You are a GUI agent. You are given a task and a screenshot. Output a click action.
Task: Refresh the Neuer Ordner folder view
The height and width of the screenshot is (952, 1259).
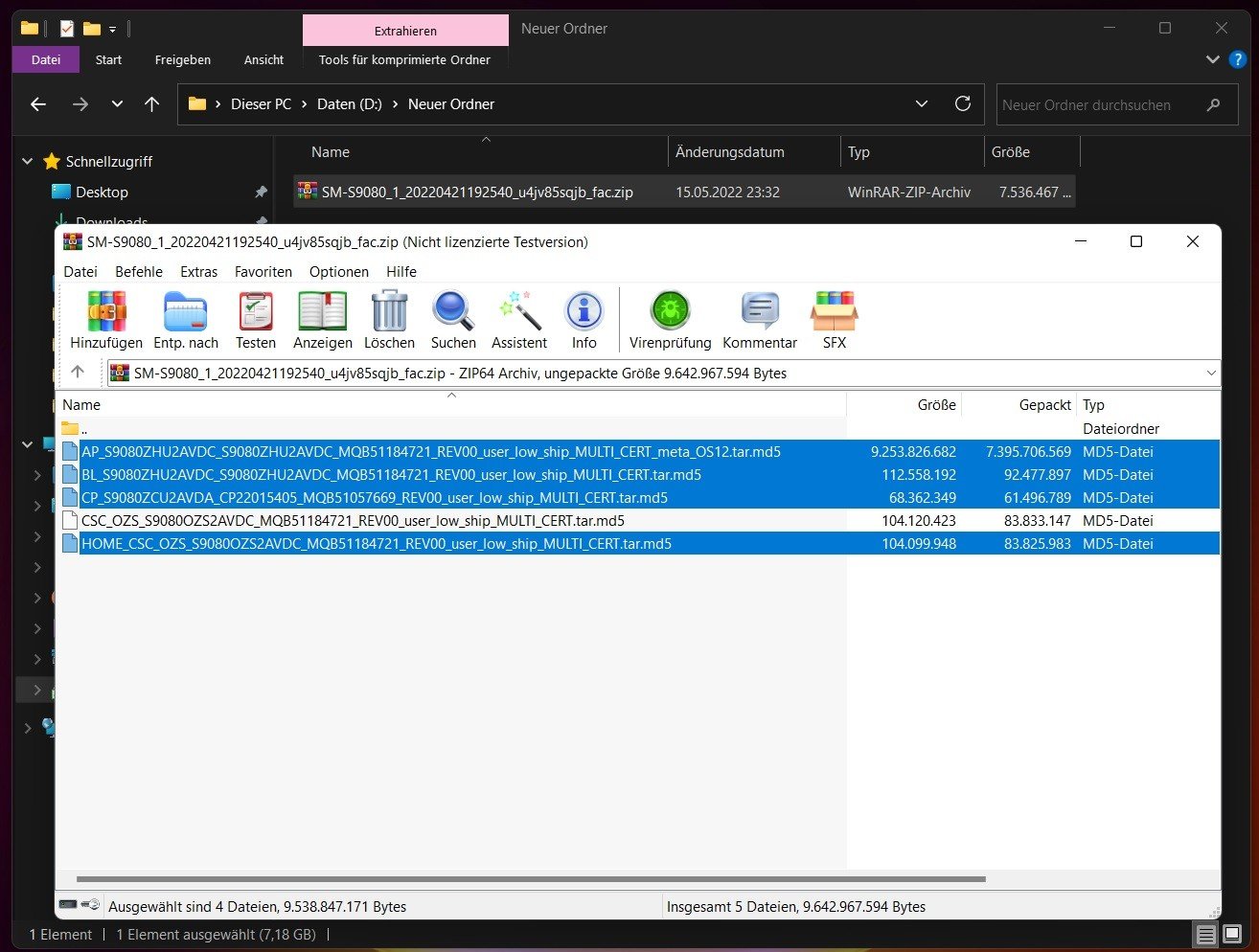click(x=963, y=103)
